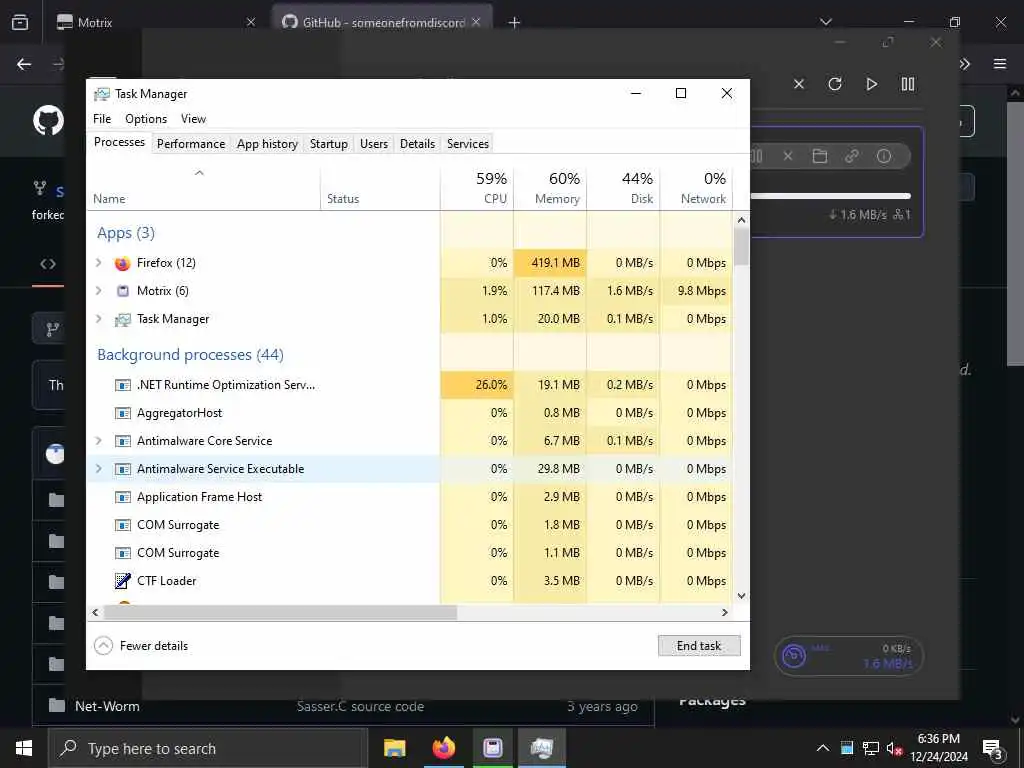The image size is (1024, 768).
Task: Open the Net-Worm folder on GitHub
Action: click(107, 706)
